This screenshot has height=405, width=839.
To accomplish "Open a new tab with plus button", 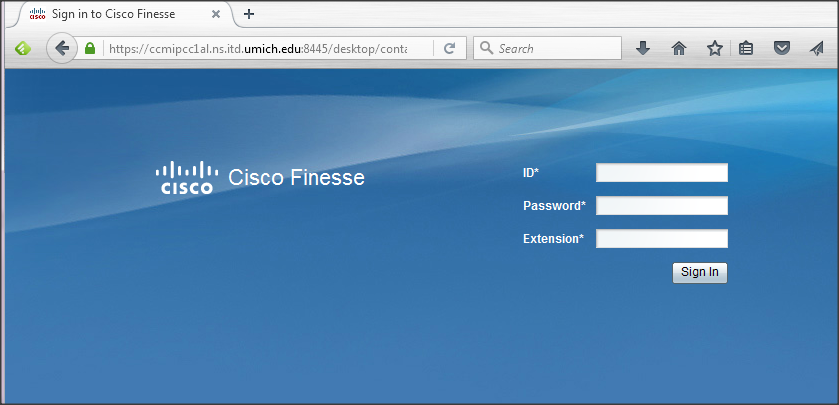I will pyautogui.click(x=248, y=14).
